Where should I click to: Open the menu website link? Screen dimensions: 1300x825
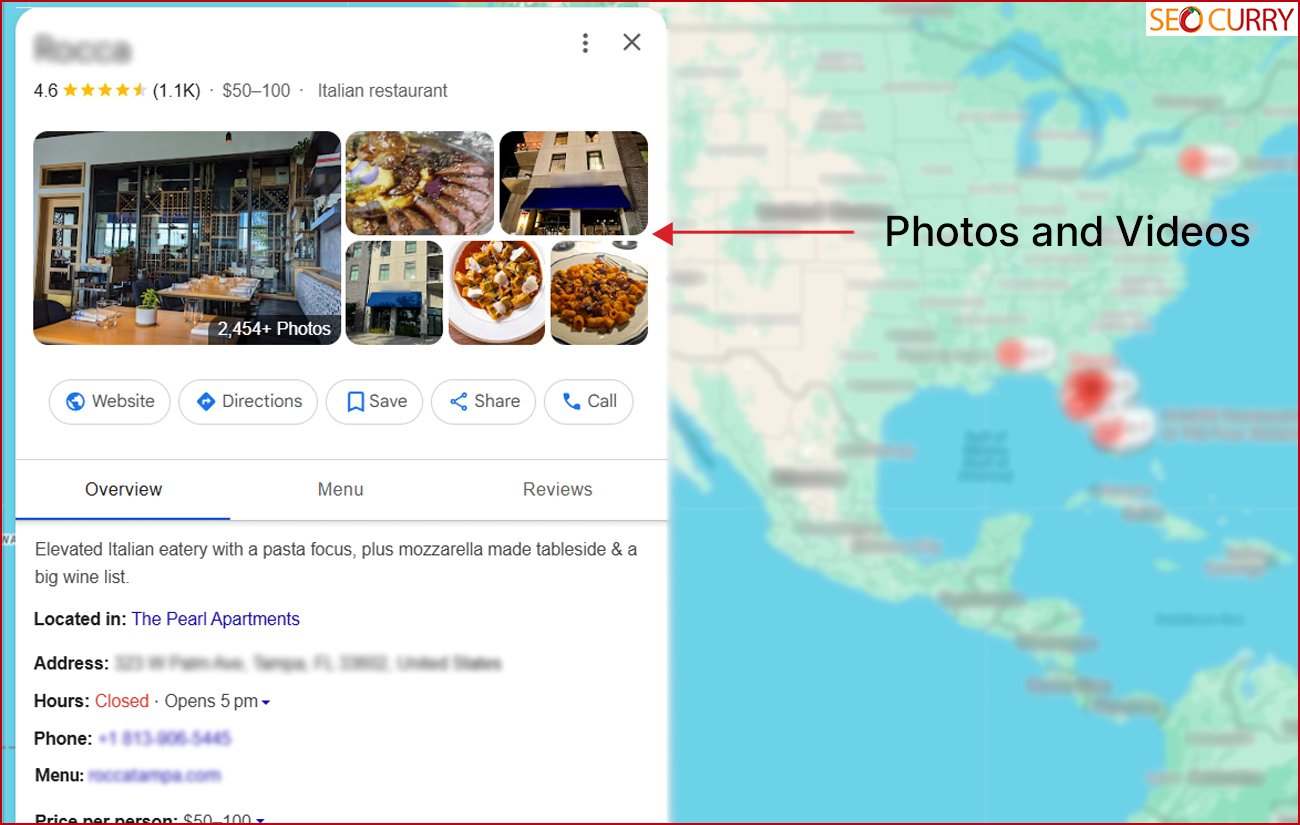click(x=154, y=775)
